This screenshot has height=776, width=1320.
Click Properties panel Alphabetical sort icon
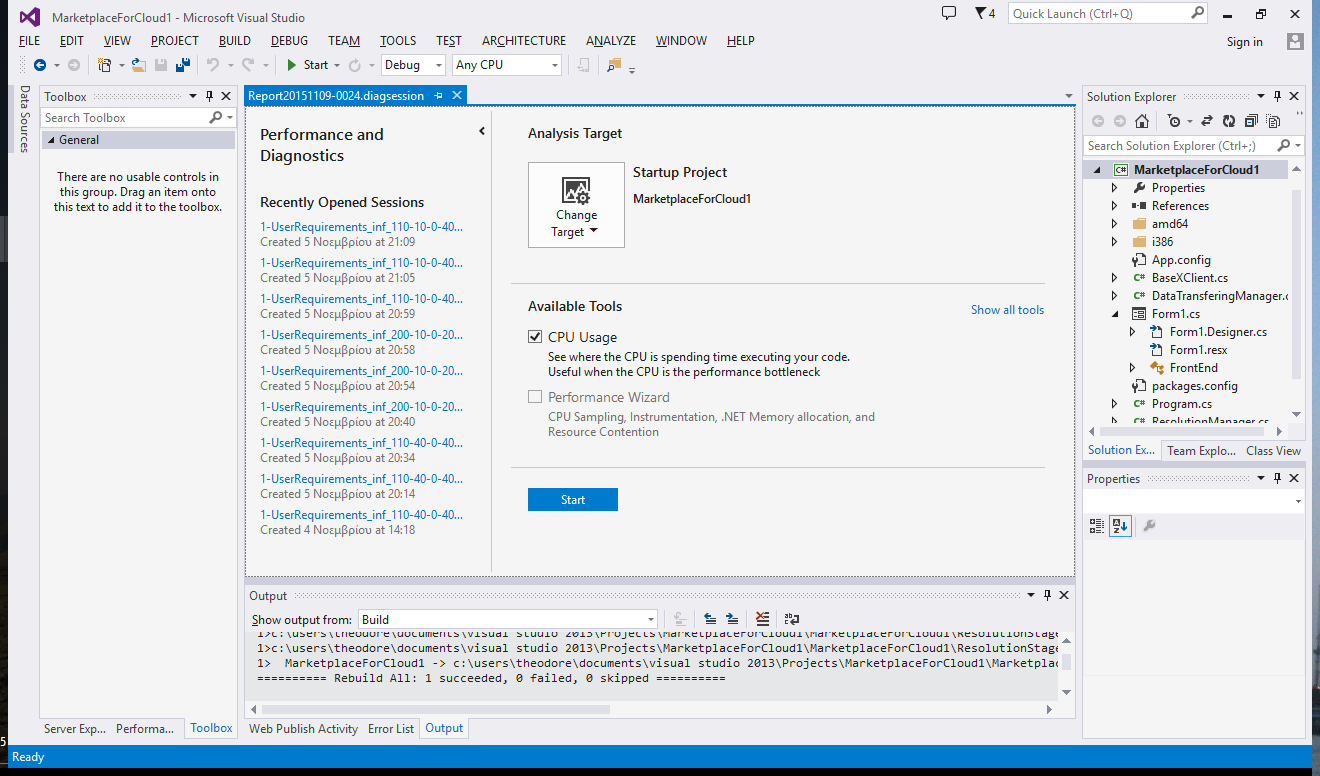tap(1120, 526)
